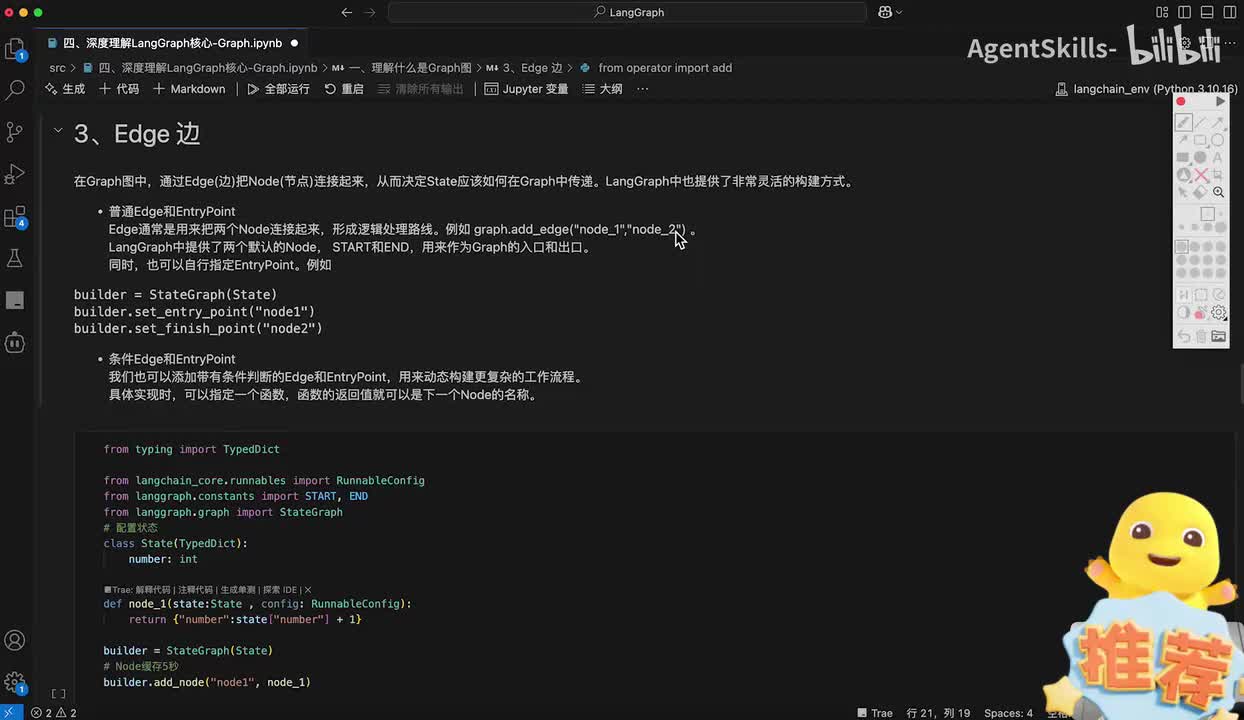Add a Markdown cell
1244x720 pixels.
point(189,89)
